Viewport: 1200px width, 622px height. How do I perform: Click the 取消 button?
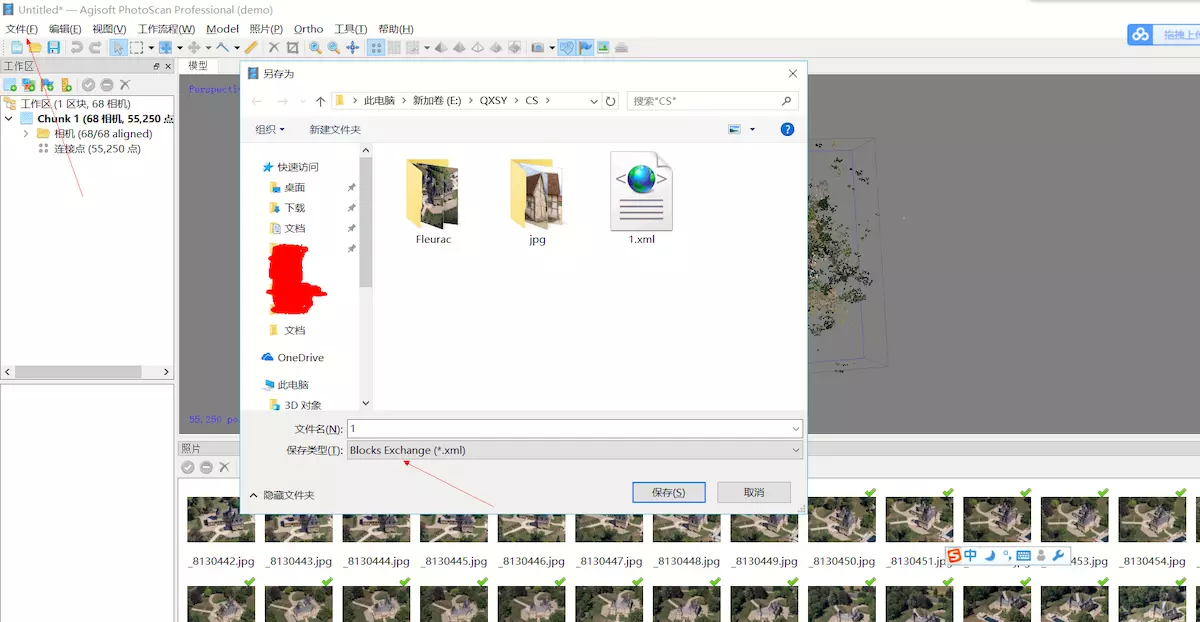point(754,492)
